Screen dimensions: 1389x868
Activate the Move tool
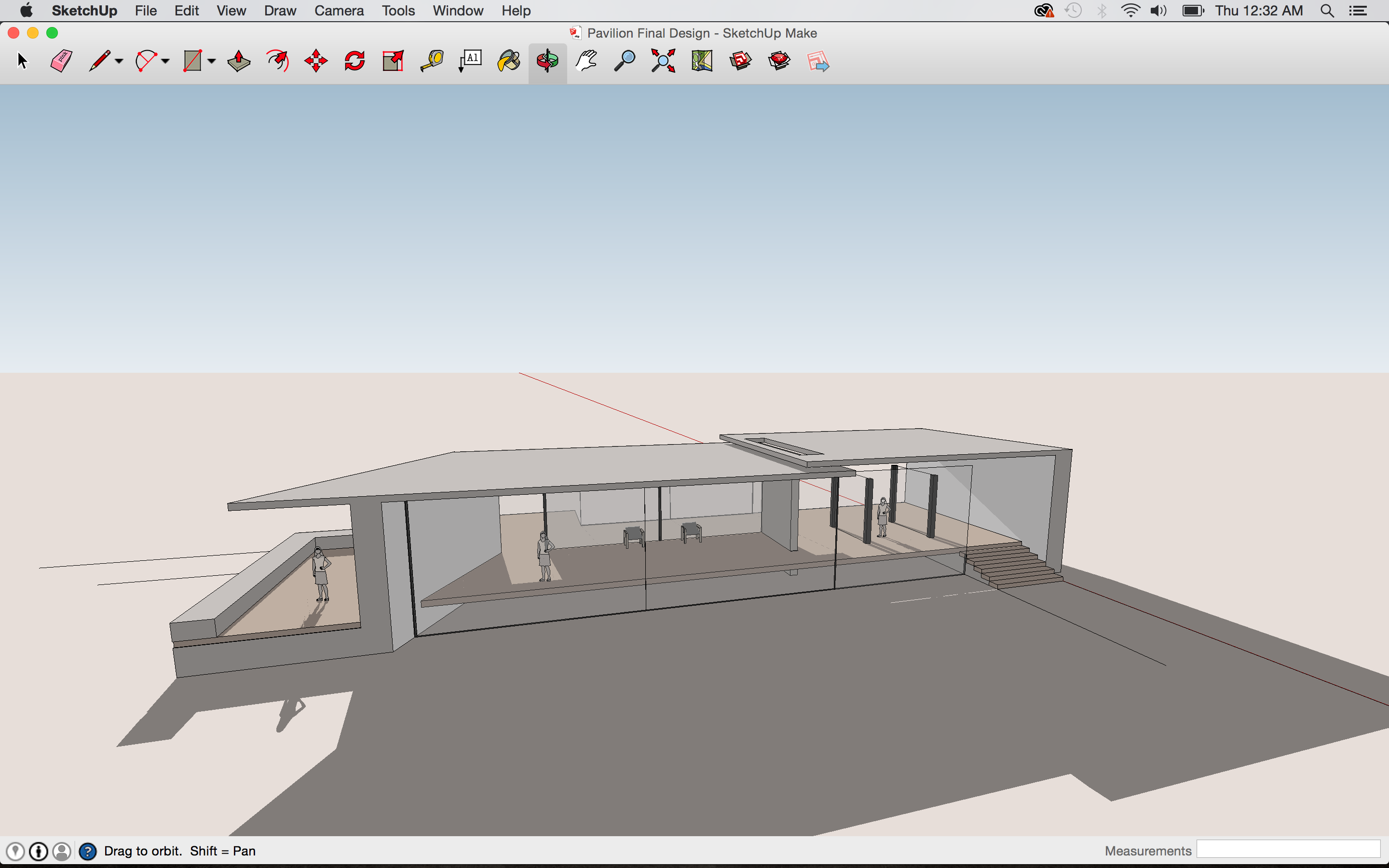point(316,61)
